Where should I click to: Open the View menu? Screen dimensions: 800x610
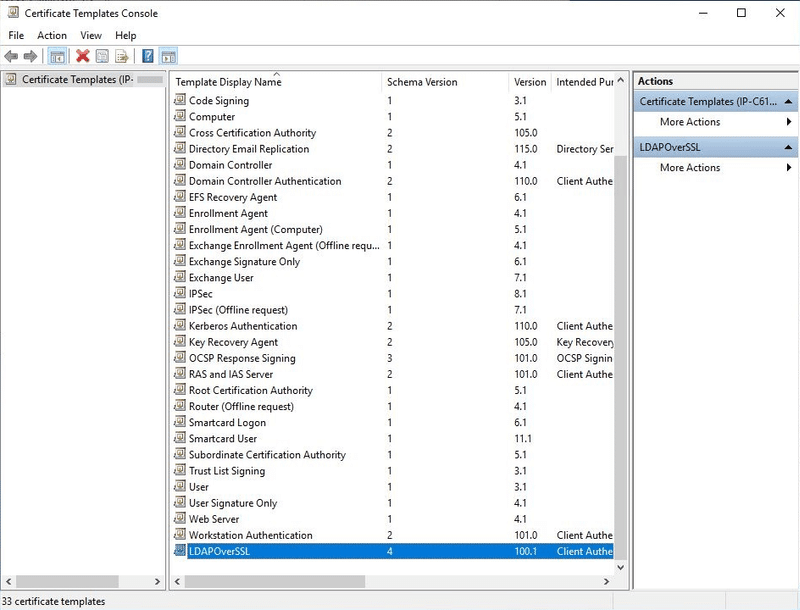tap(91, 35)
